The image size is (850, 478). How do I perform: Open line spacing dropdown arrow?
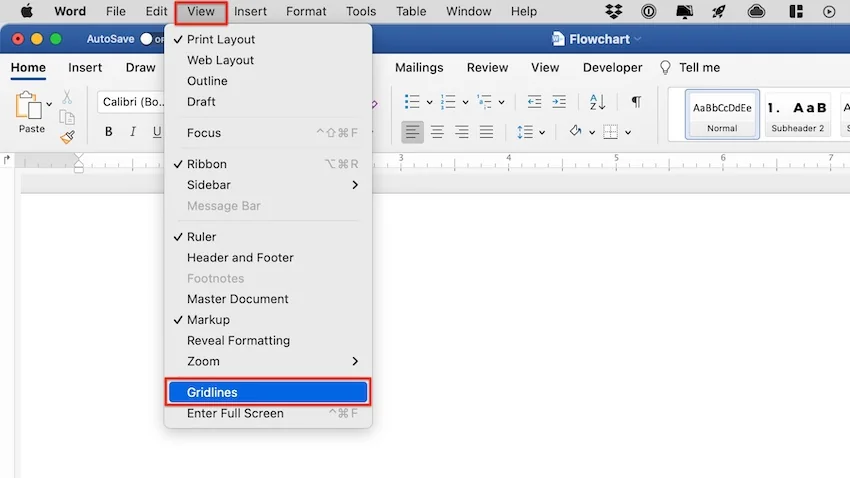[x=542, y=132]
